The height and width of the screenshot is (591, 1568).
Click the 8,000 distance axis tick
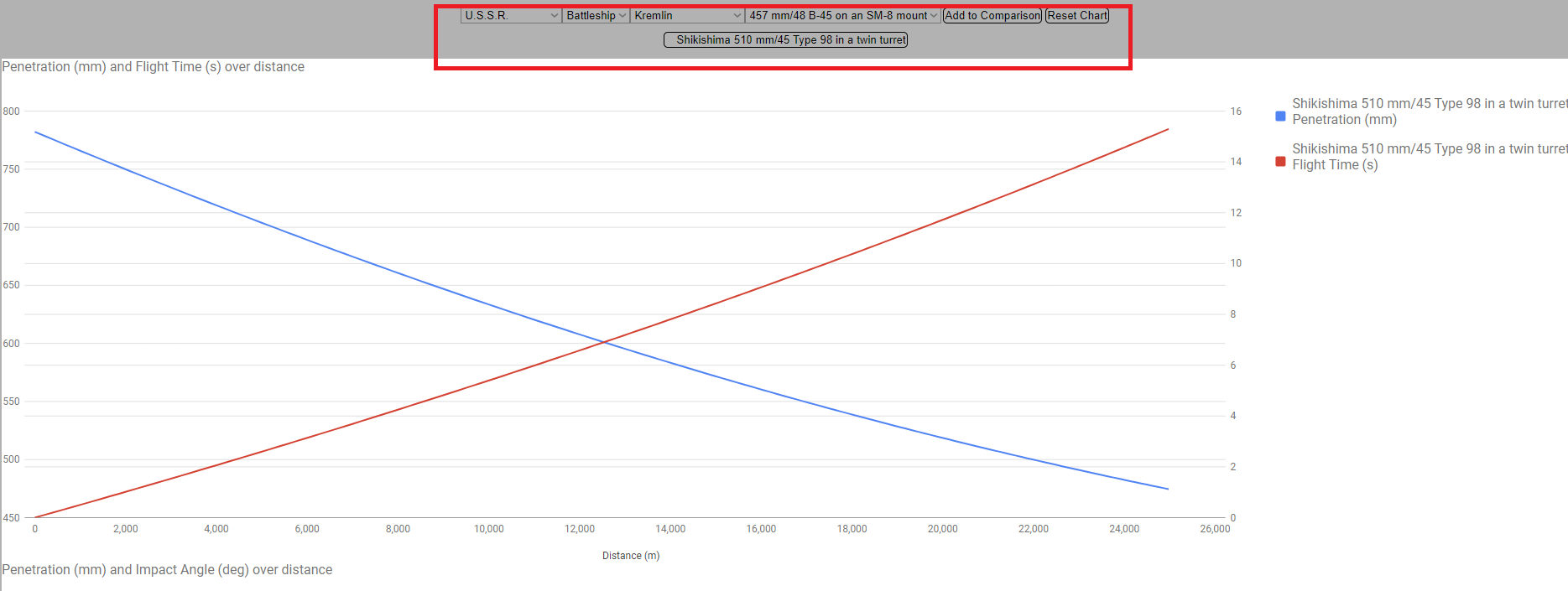[398, 529]
